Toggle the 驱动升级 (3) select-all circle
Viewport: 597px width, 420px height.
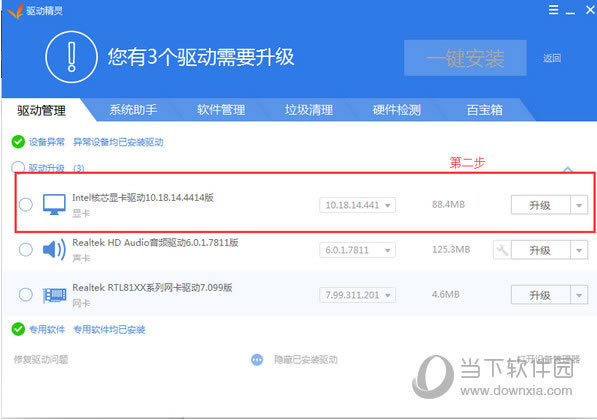click(18, 167)
